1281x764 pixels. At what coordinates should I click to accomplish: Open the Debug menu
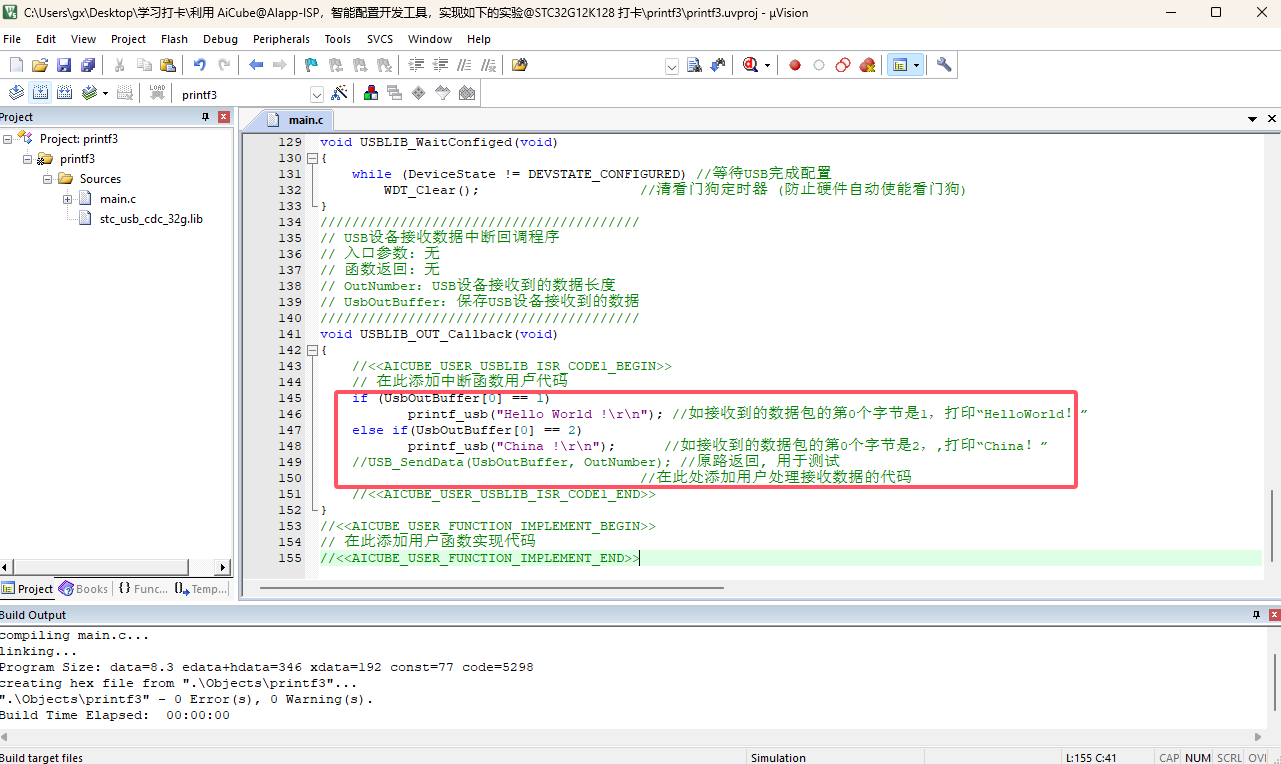pos(220,39)
